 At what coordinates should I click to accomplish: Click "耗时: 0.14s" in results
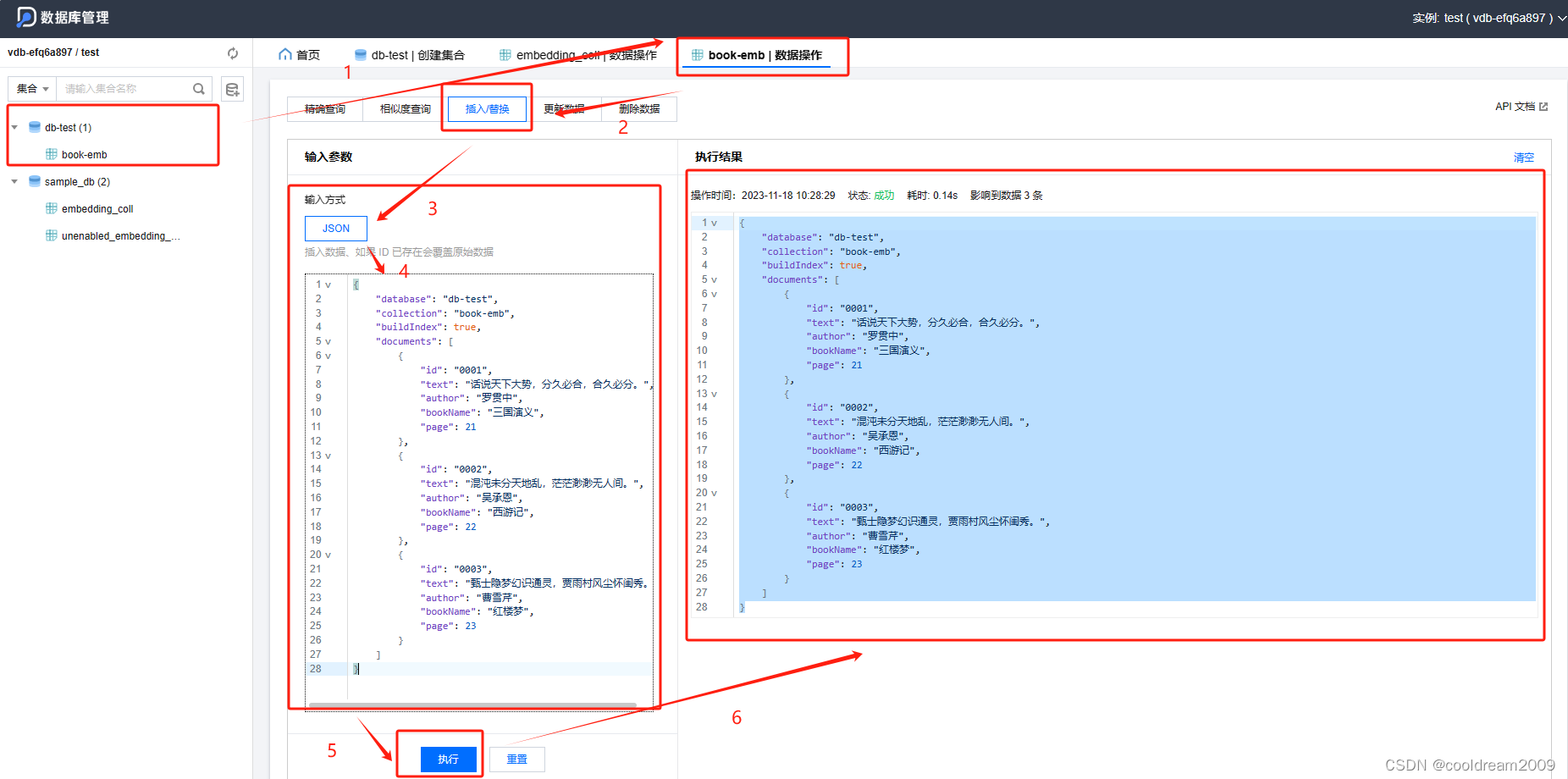[932, 196]
